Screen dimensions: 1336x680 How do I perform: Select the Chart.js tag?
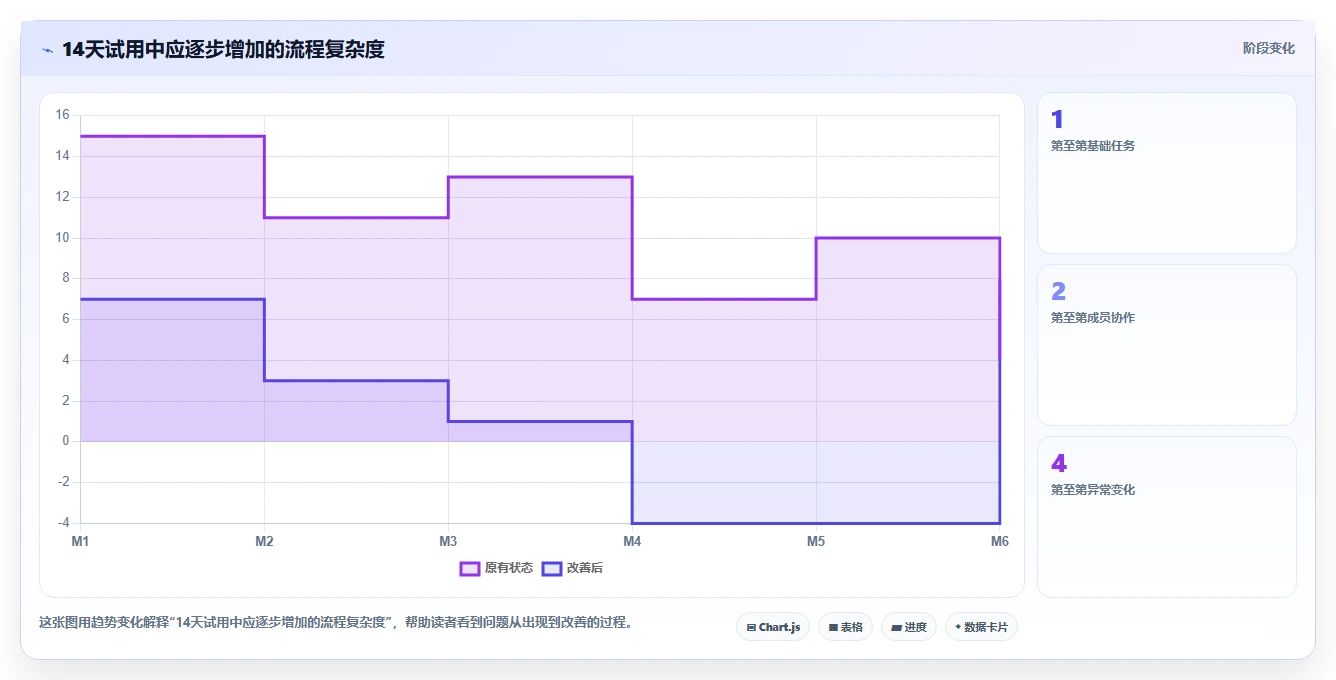tap(773, 627)
